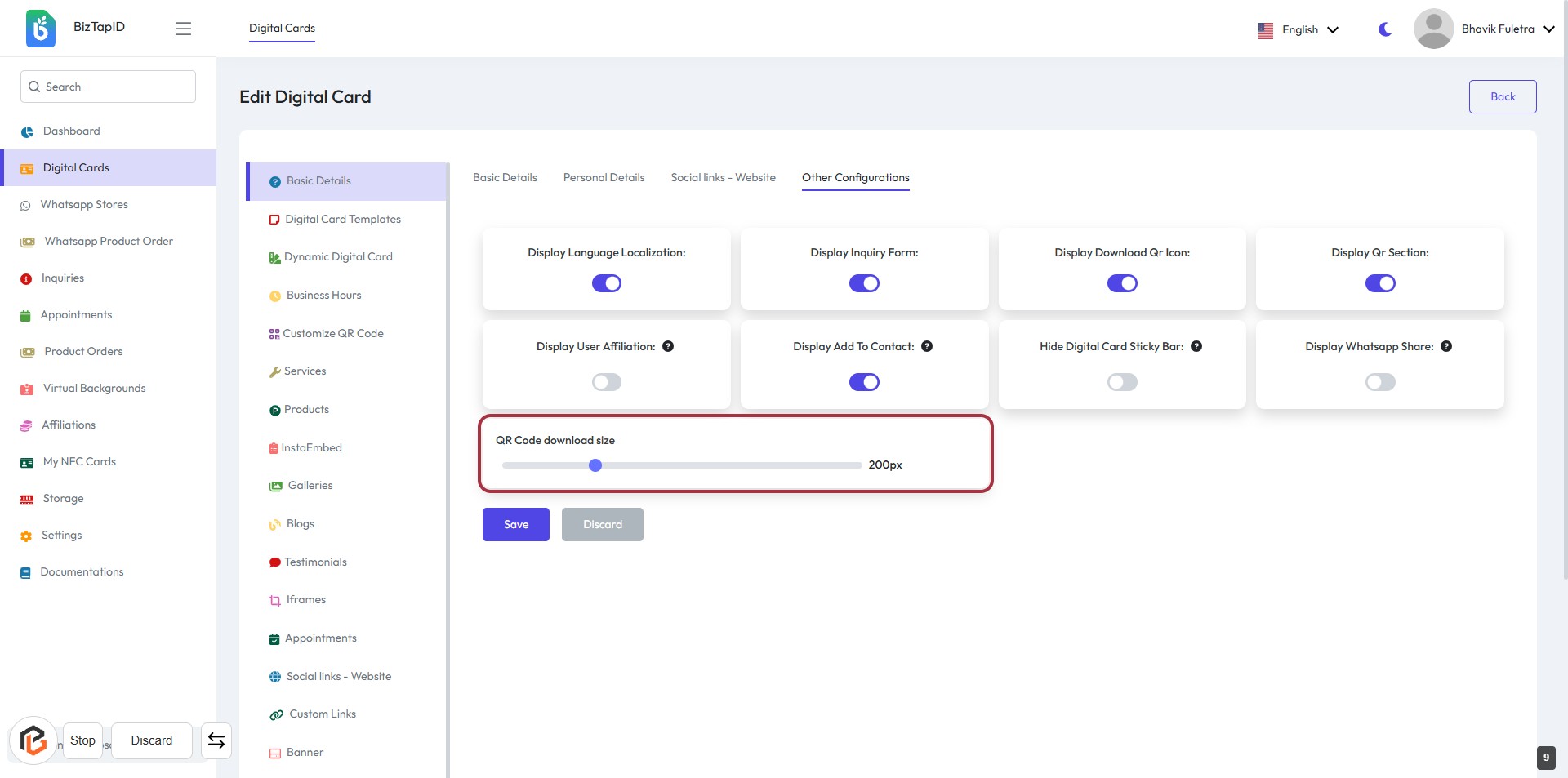Click help icon beside Display Add To Contact

point(927,346)
